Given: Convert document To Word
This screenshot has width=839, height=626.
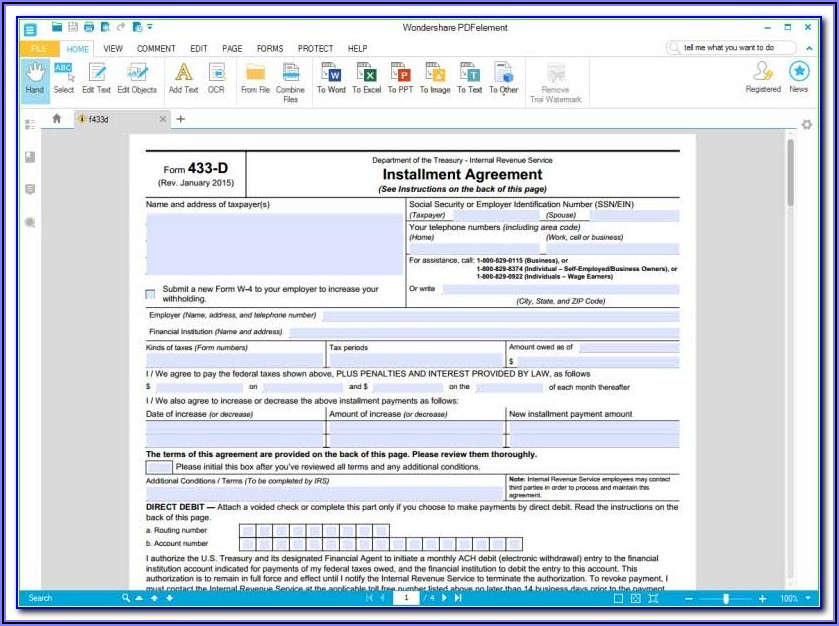Looking at the screenshot, I should point(331,78).
